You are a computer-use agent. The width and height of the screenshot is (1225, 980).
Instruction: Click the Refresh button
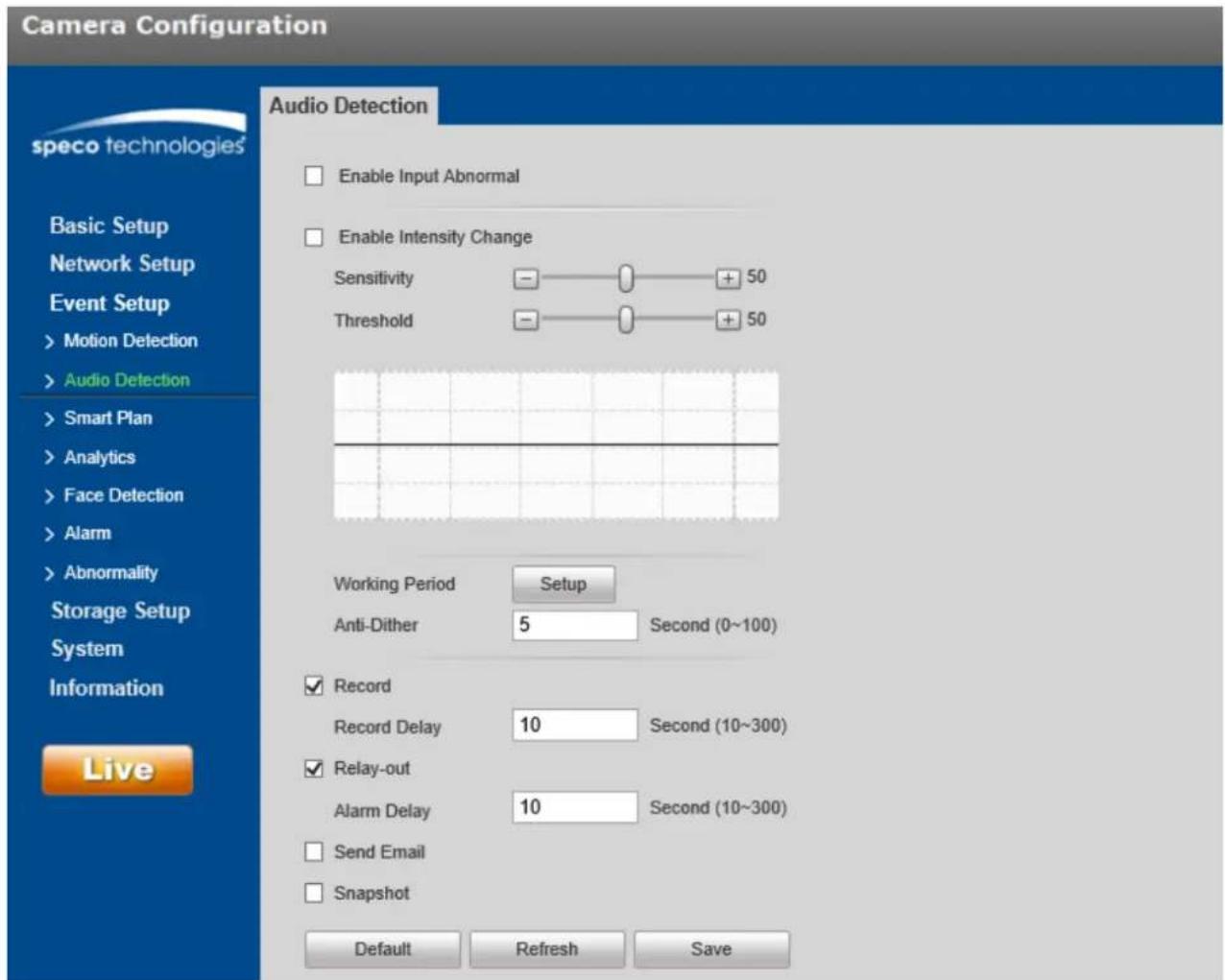point(547,949)
